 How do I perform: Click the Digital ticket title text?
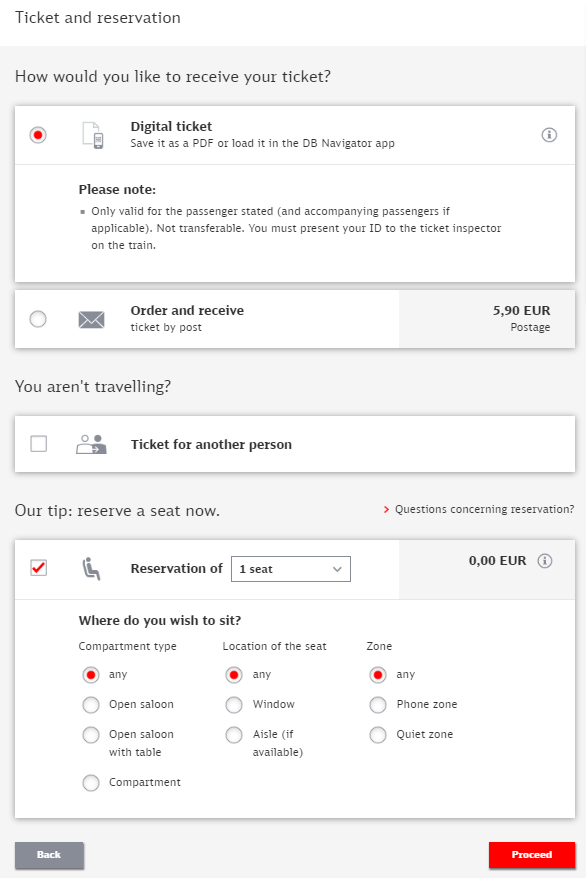point(171,127)
